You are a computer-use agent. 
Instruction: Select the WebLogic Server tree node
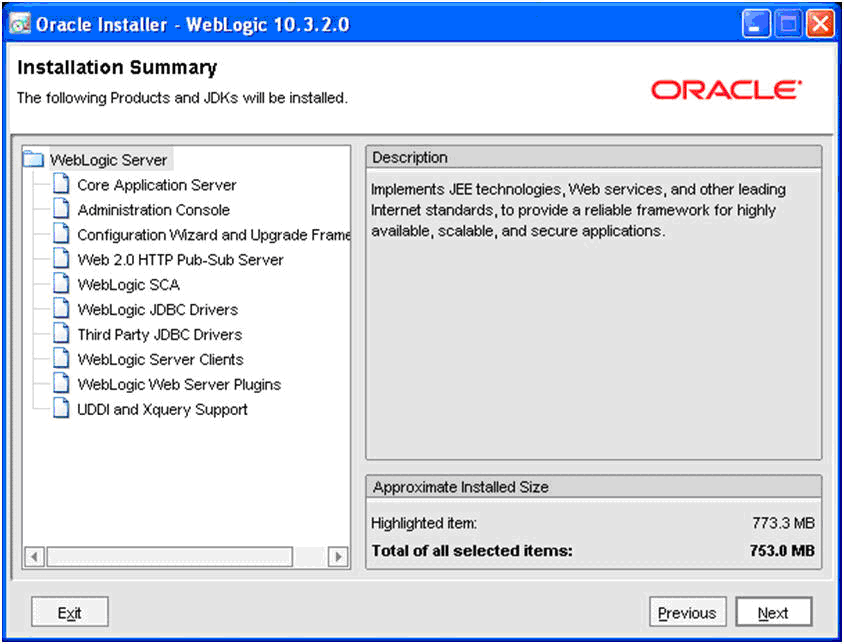point(109,160)
